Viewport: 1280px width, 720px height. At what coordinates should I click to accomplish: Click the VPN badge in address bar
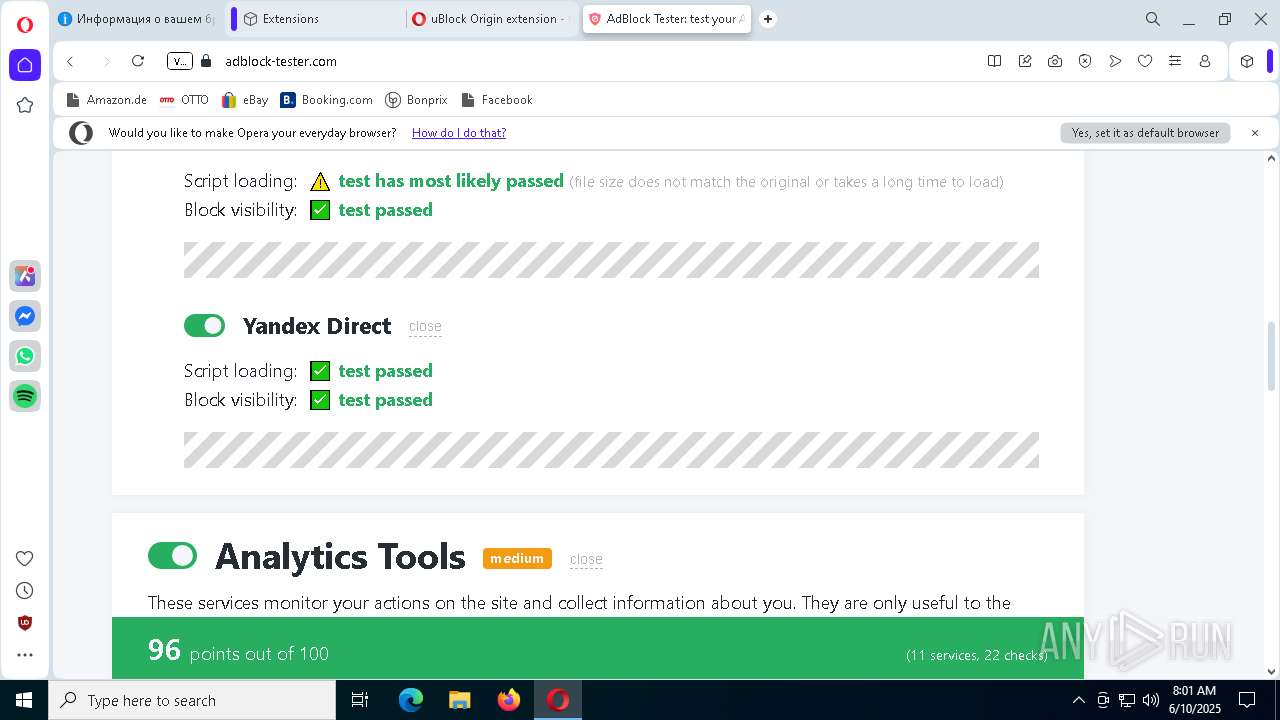pyautogui.click(x=180, y=61)
